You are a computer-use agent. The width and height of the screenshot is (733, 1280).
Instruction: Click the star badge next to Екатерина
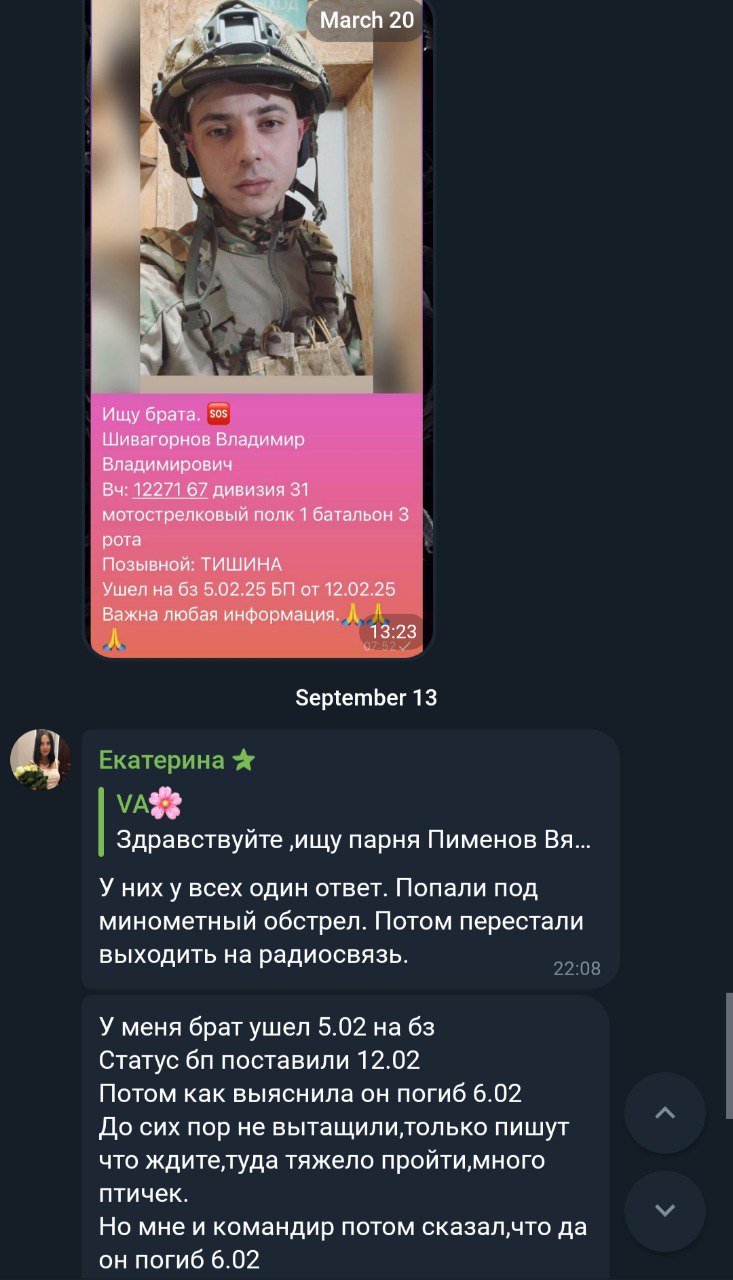click(244, 761)
